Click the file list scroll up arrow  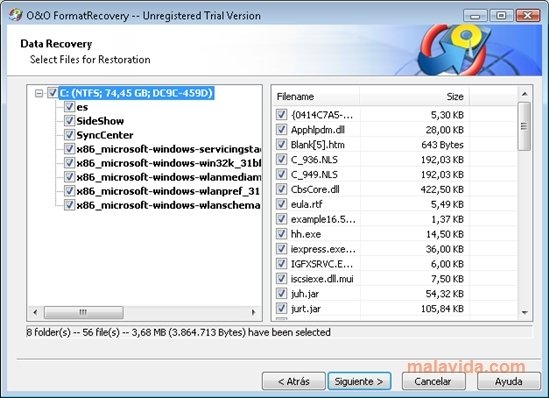[x=524, y=94]
